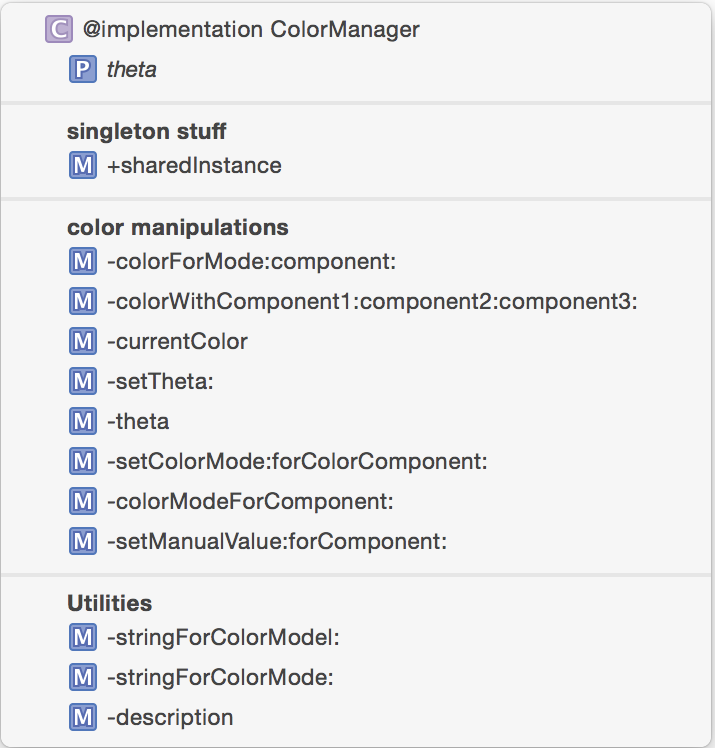
Task: Jump to -stringForColorMode: method
Action: pyautogui.click(x=219, y=677)
